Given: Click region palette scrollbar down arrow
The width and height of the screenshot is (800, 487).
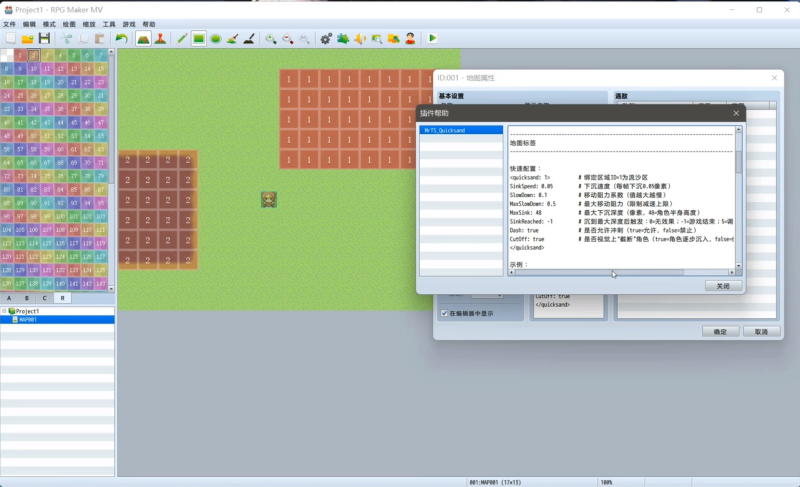Looking at the screenshot, I should coord(111,289).
